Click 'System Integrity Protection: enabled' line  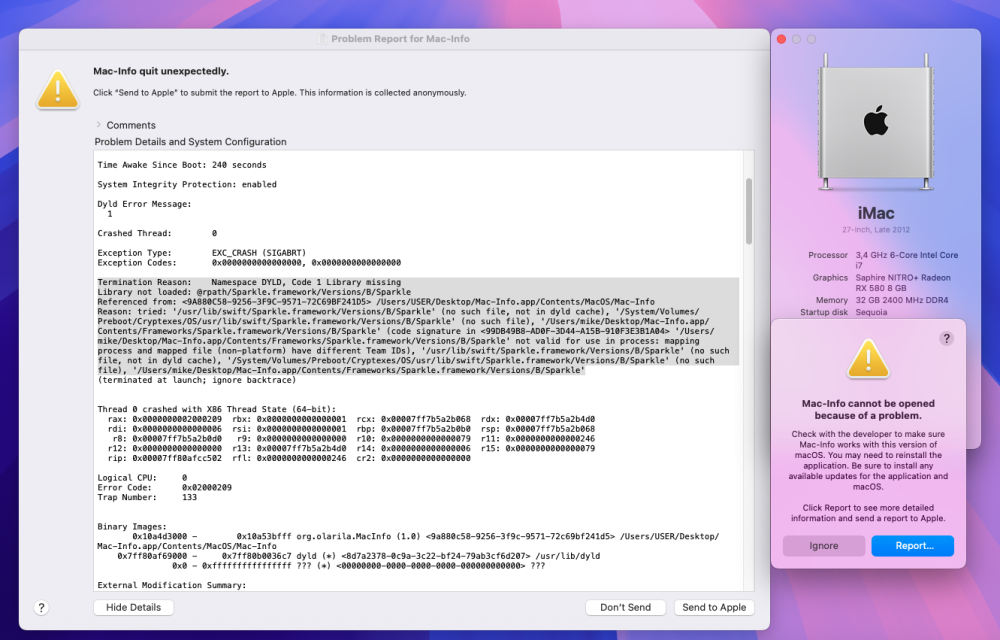click(187, 184)
